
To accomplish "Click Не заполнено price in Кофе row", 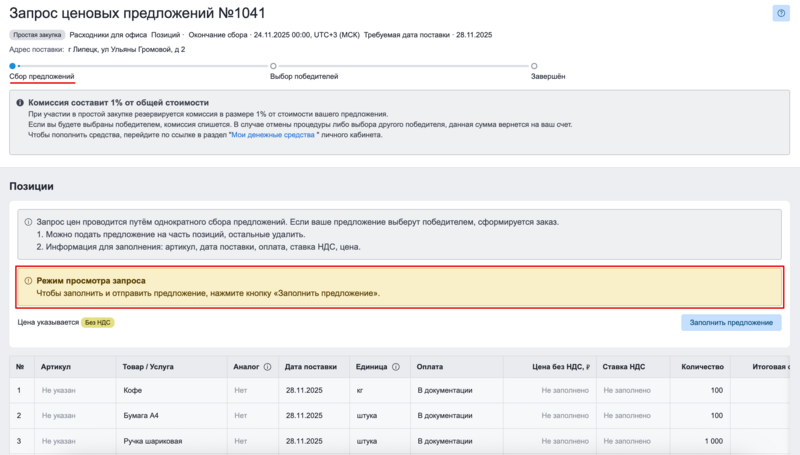I will 565,390.
